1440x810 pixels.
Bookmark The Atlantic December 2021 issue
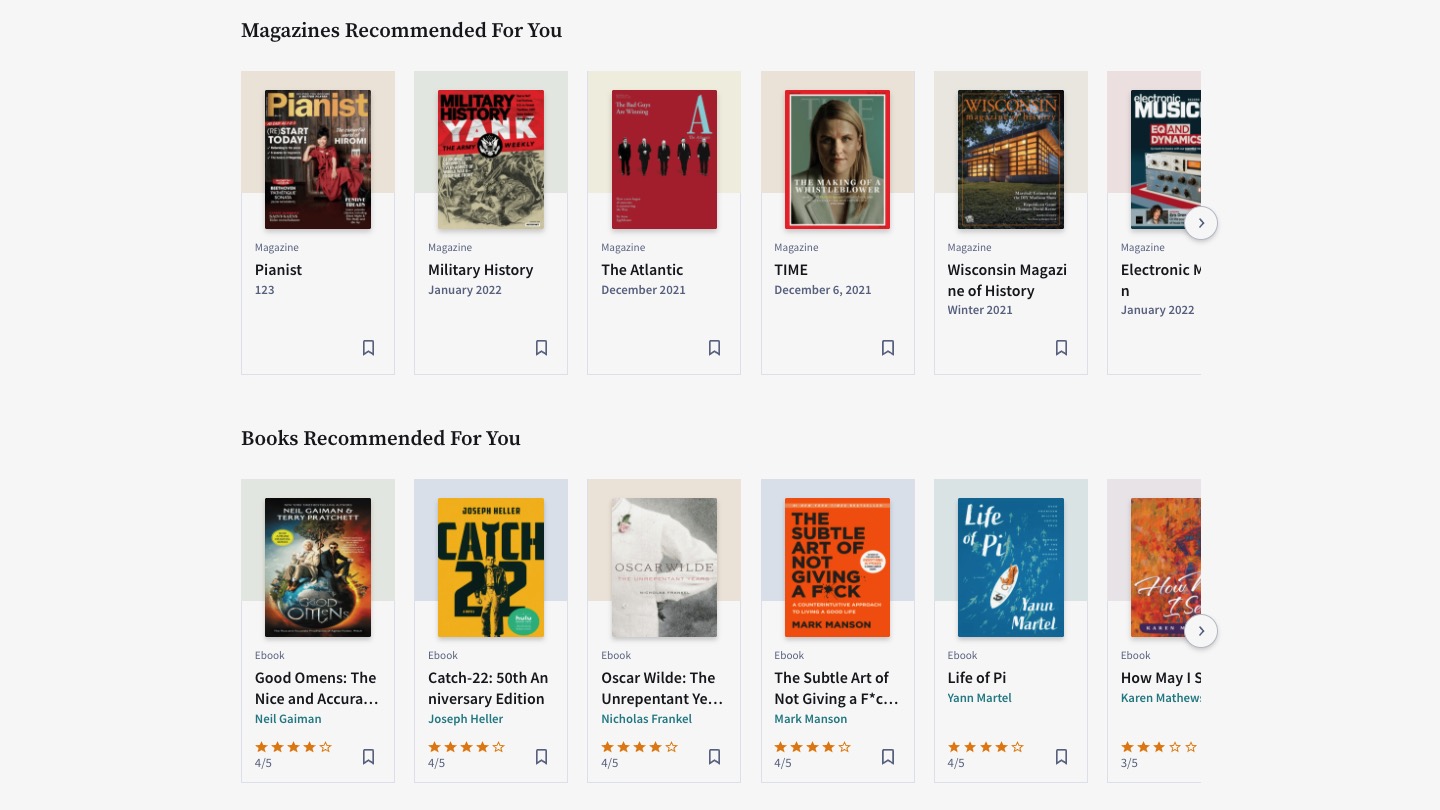click(714, 348)
